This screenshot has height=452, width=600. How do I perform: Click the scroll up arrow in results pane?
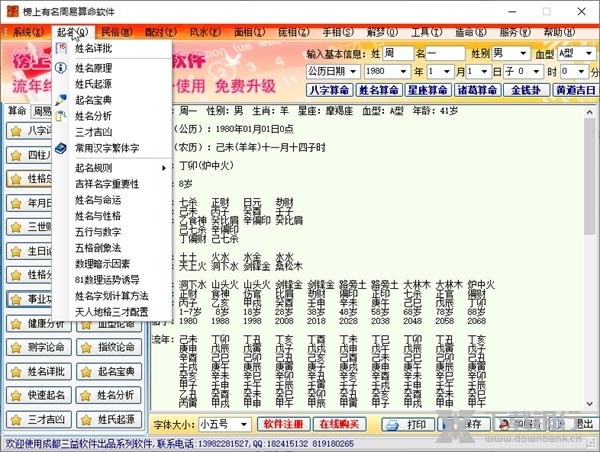point(590,112)
